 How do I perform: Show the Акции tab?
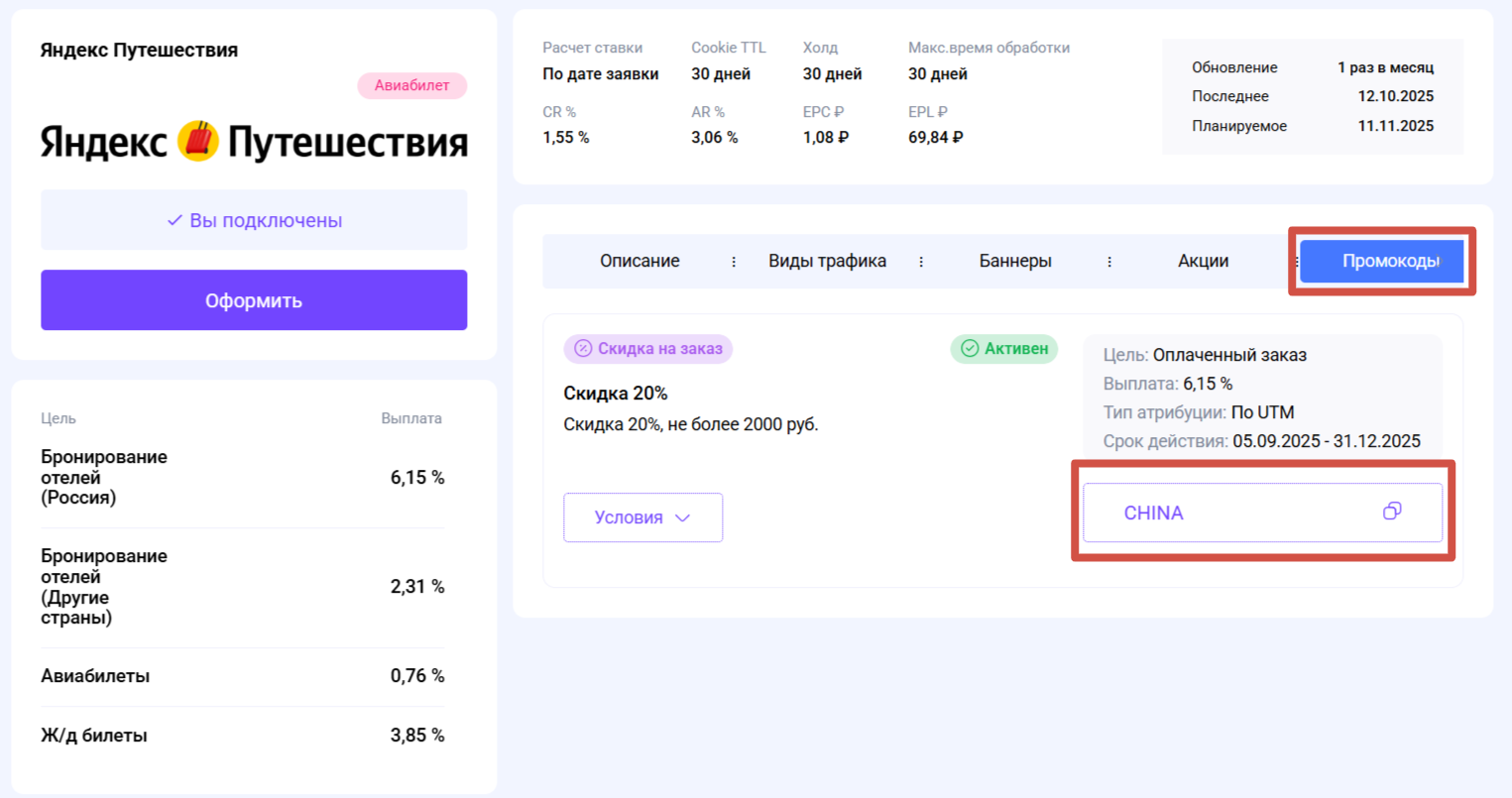(x=1203, y=262)
